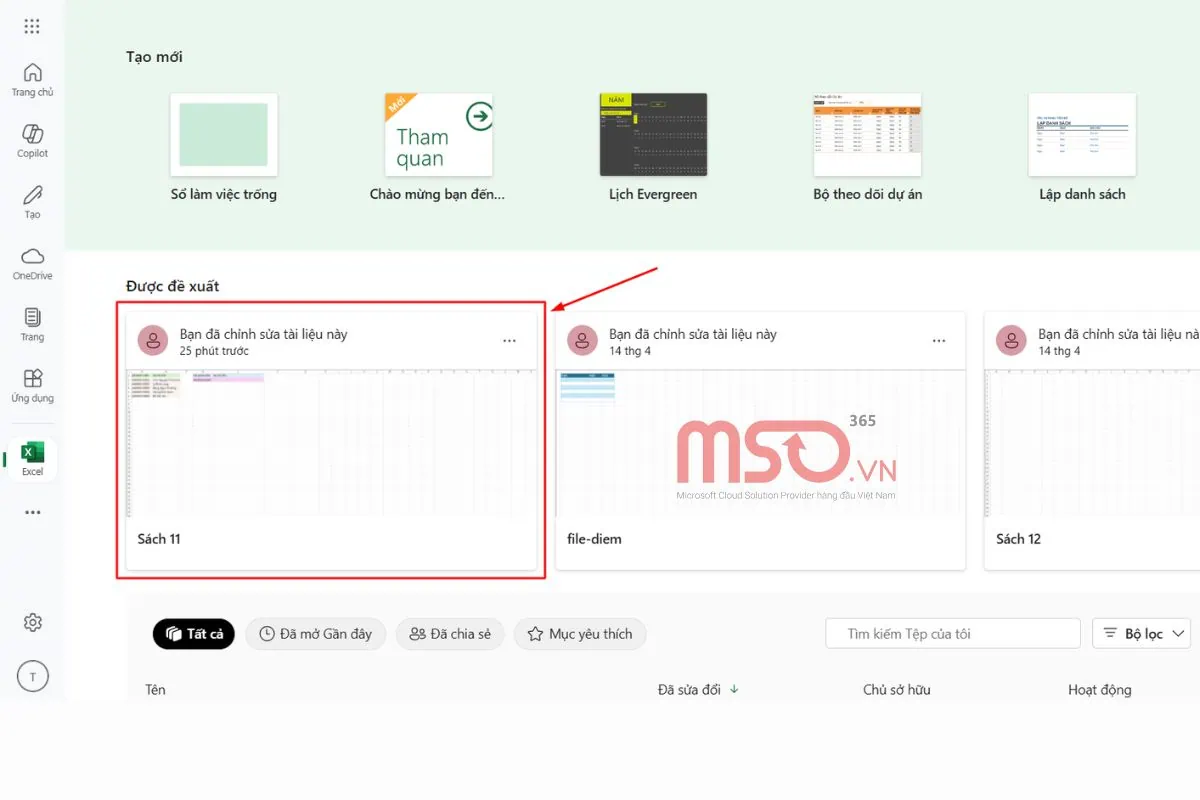Create new Sổ làm việc trống workbook
Image resolution: width=1200 pixels, height=800 pixels.
pos(223,135)
